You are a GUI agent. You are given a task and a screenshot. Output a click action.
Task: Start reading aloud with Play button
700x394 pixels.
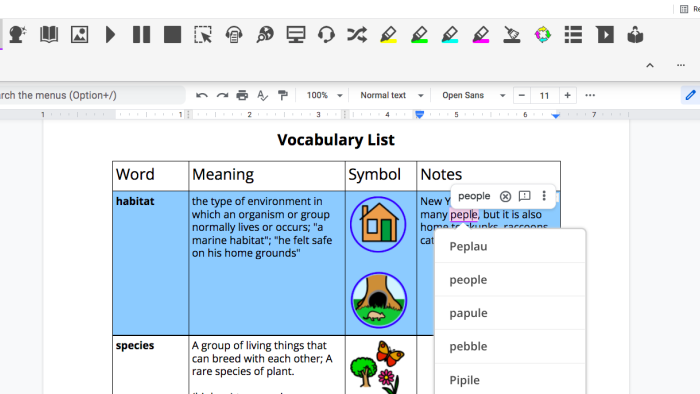click(110, 34)
